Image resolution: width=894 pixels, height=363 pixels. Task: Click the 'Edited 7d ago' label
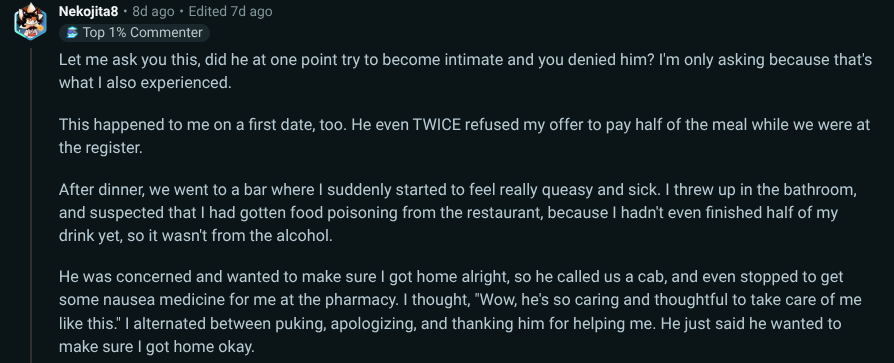(230, 11)
